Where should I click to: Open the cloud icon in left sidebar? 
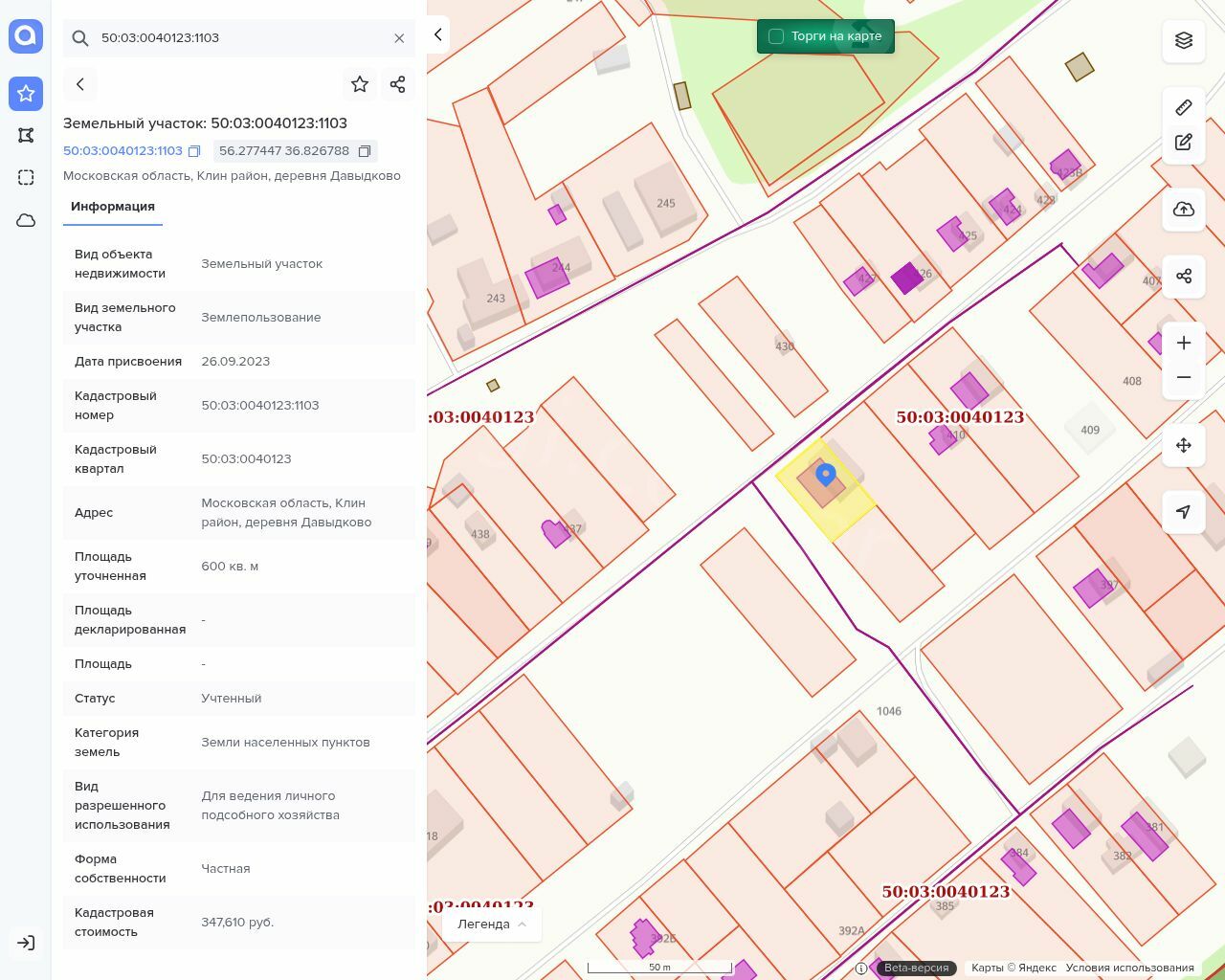click(x=26, y=220)
